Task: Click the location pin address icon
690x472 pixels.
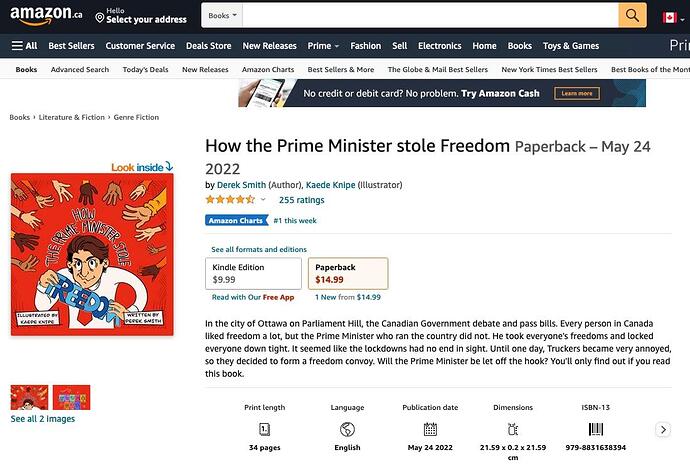Action: coord(100,18)
